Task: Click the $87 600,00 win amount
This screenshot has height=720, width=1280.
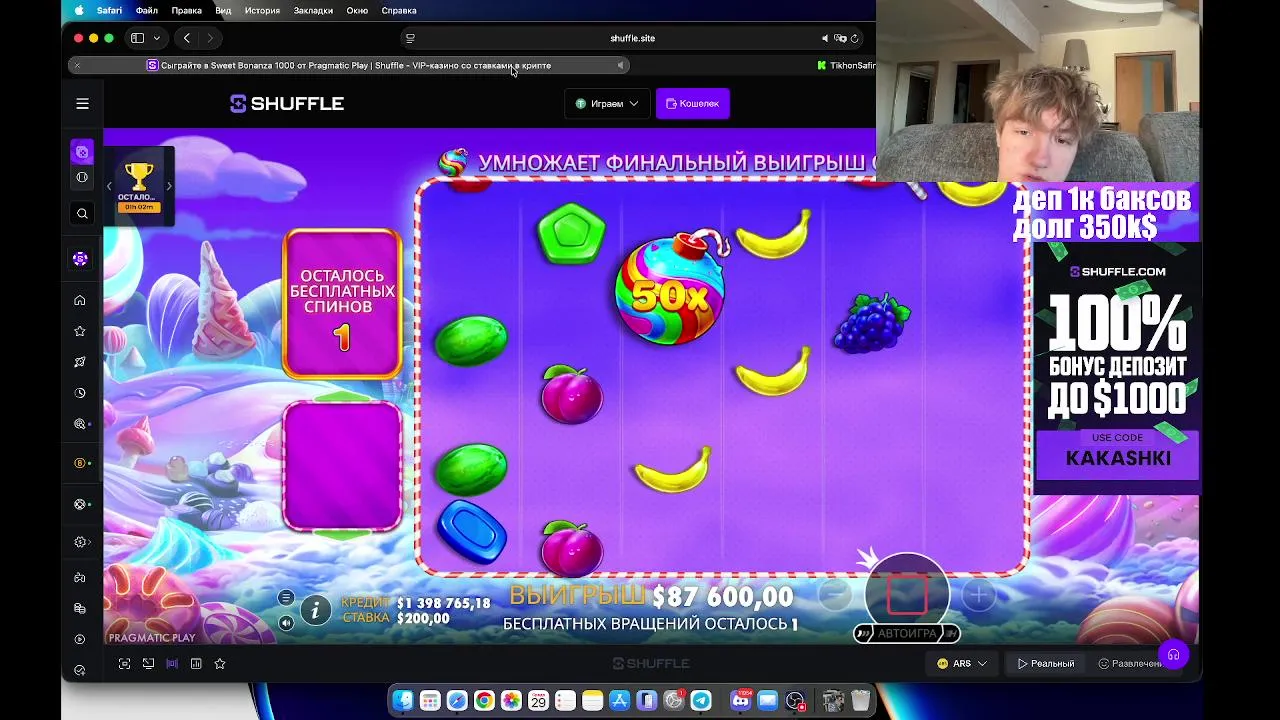Action: [x=723, y=597]
